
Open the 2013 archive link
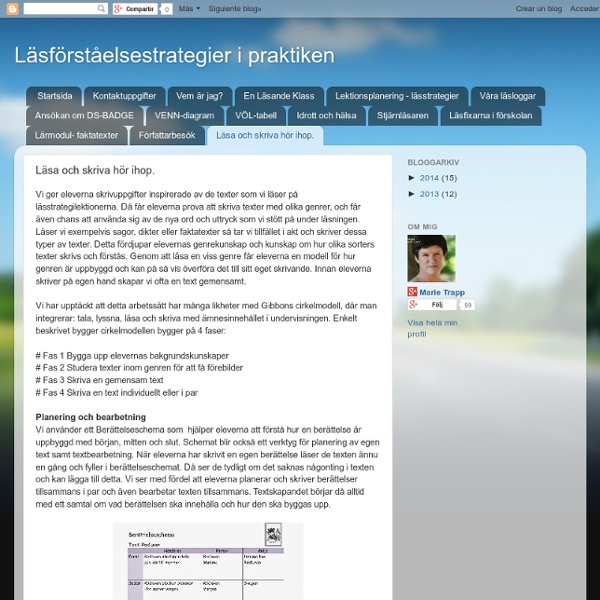[429, 194]
